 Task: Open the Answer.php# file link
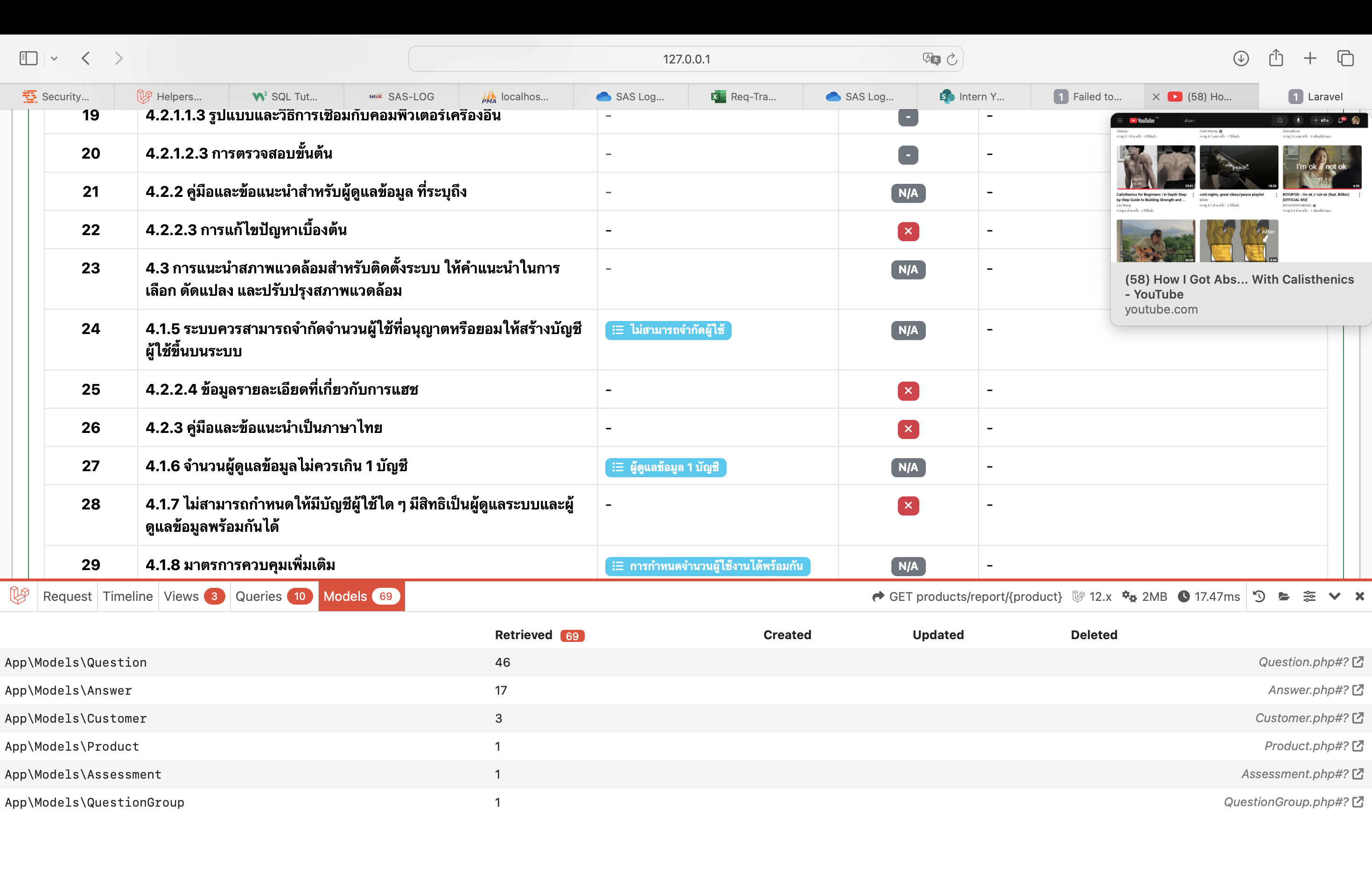pos(1308,690)
